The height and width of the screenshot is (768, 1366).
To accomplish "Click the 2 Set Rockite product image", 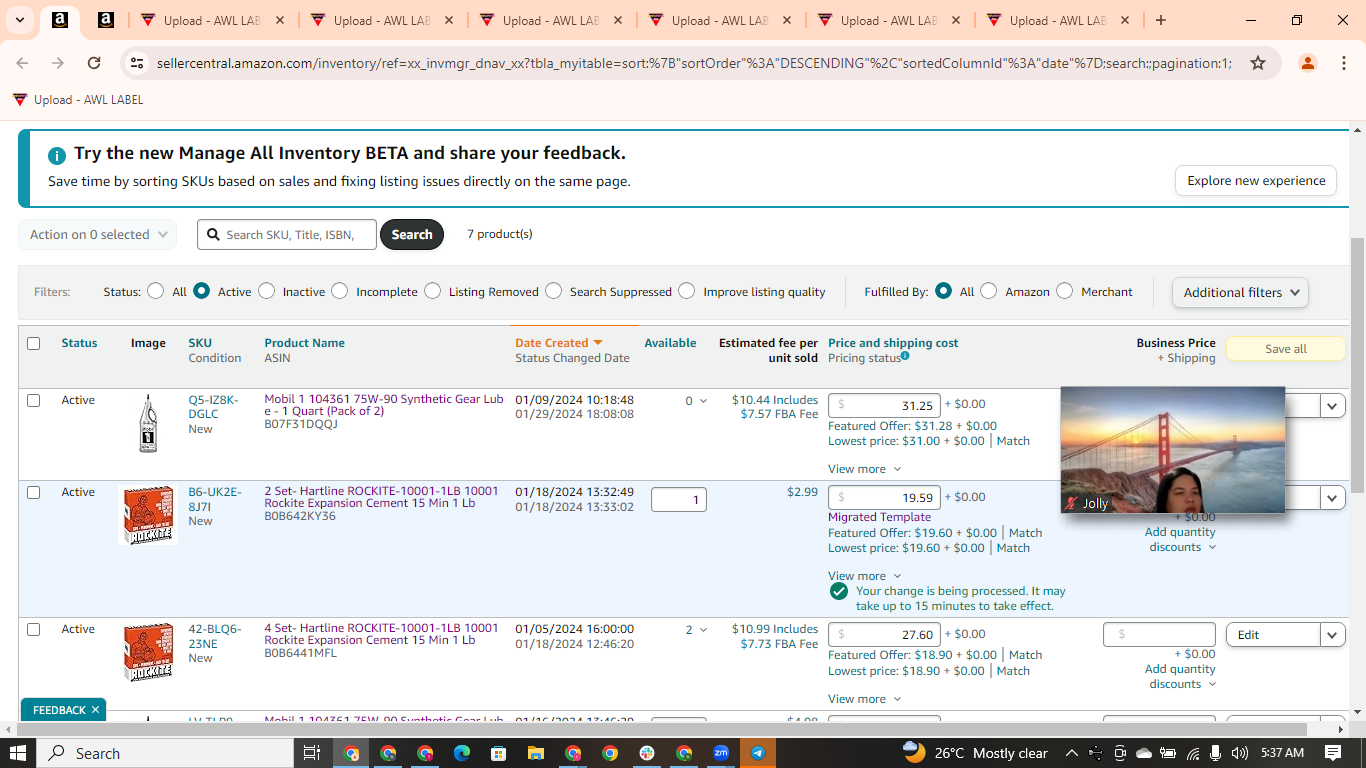I will (x=148, y=515).
